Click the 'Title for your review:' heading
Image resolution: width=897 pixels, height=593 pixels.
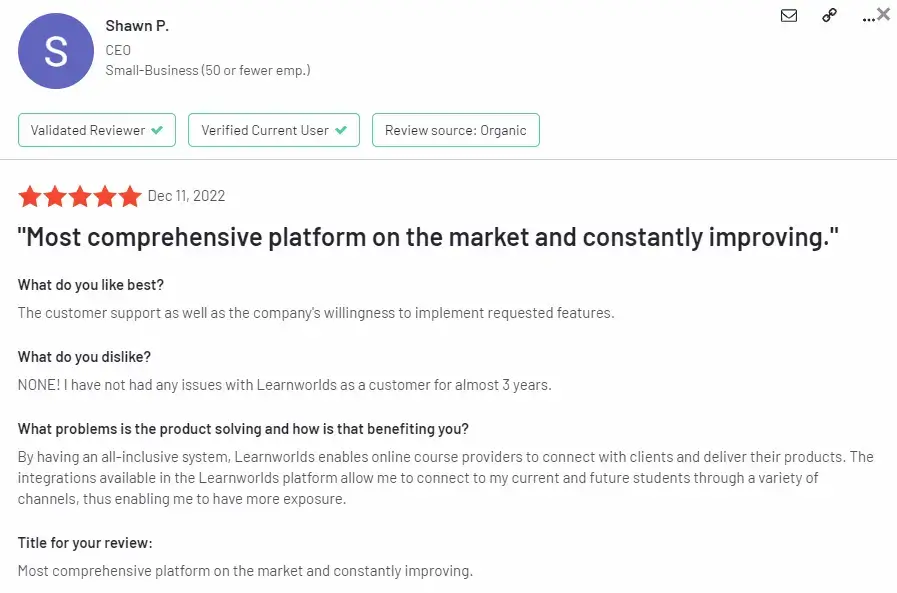(85, 543)
